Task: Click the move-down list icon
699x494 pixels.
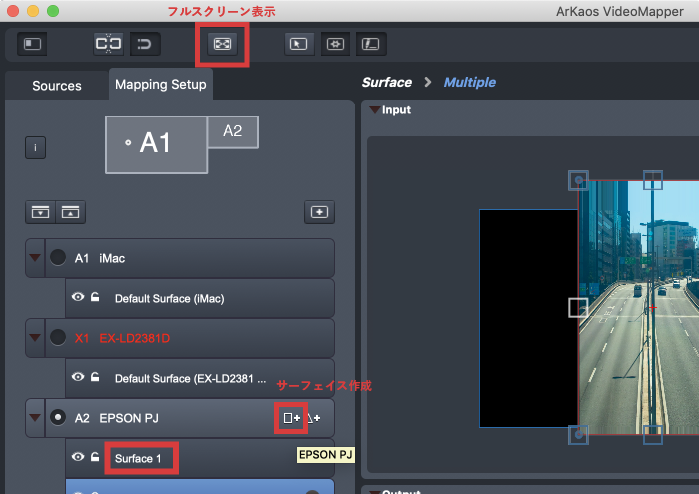Action: click(x=41, y=212)
